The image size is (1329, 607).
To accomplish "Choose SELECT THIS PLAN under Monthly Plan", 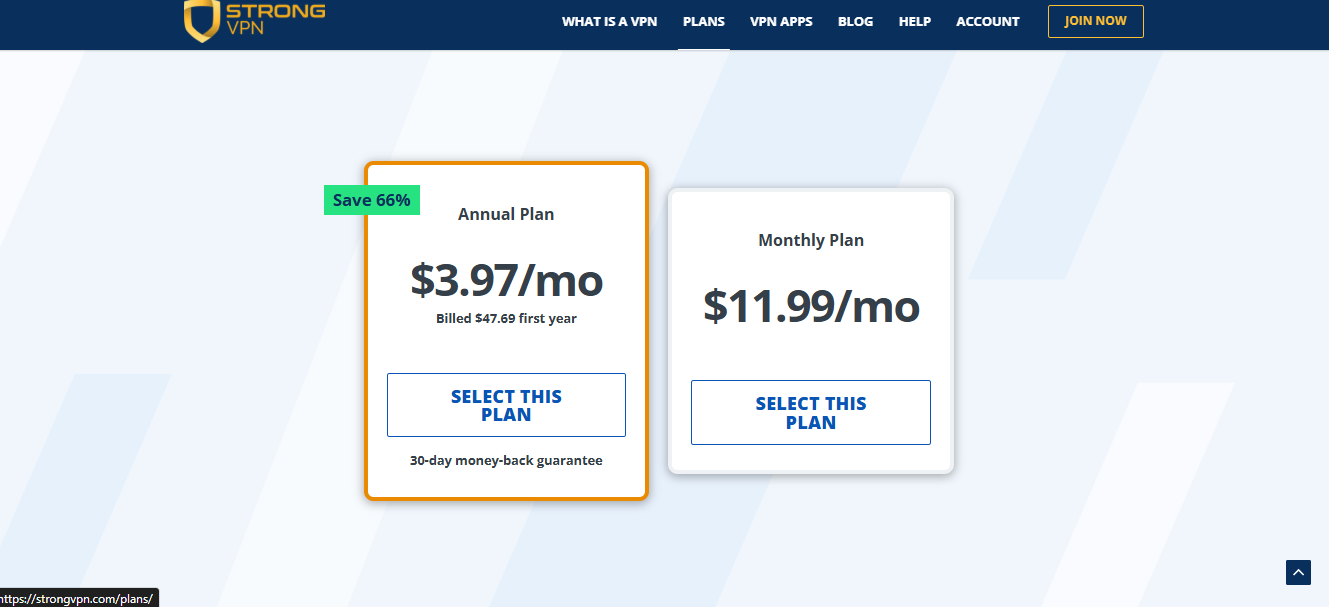I will [810, 412].
